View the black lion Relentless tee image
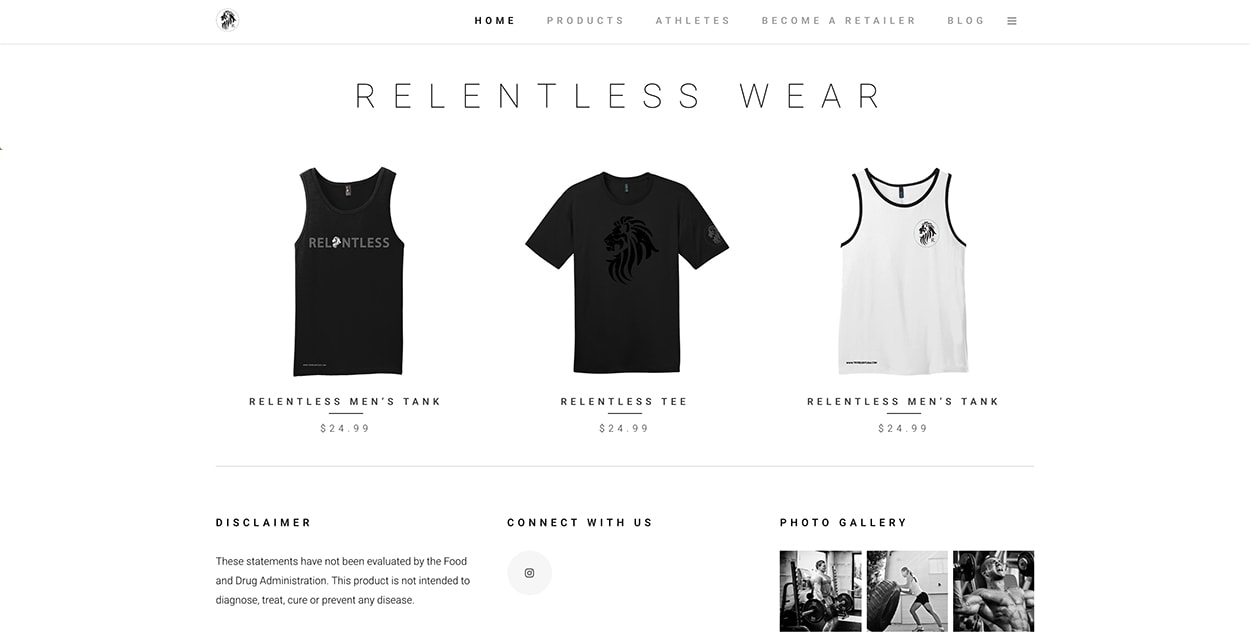 (x=627, y=271)
